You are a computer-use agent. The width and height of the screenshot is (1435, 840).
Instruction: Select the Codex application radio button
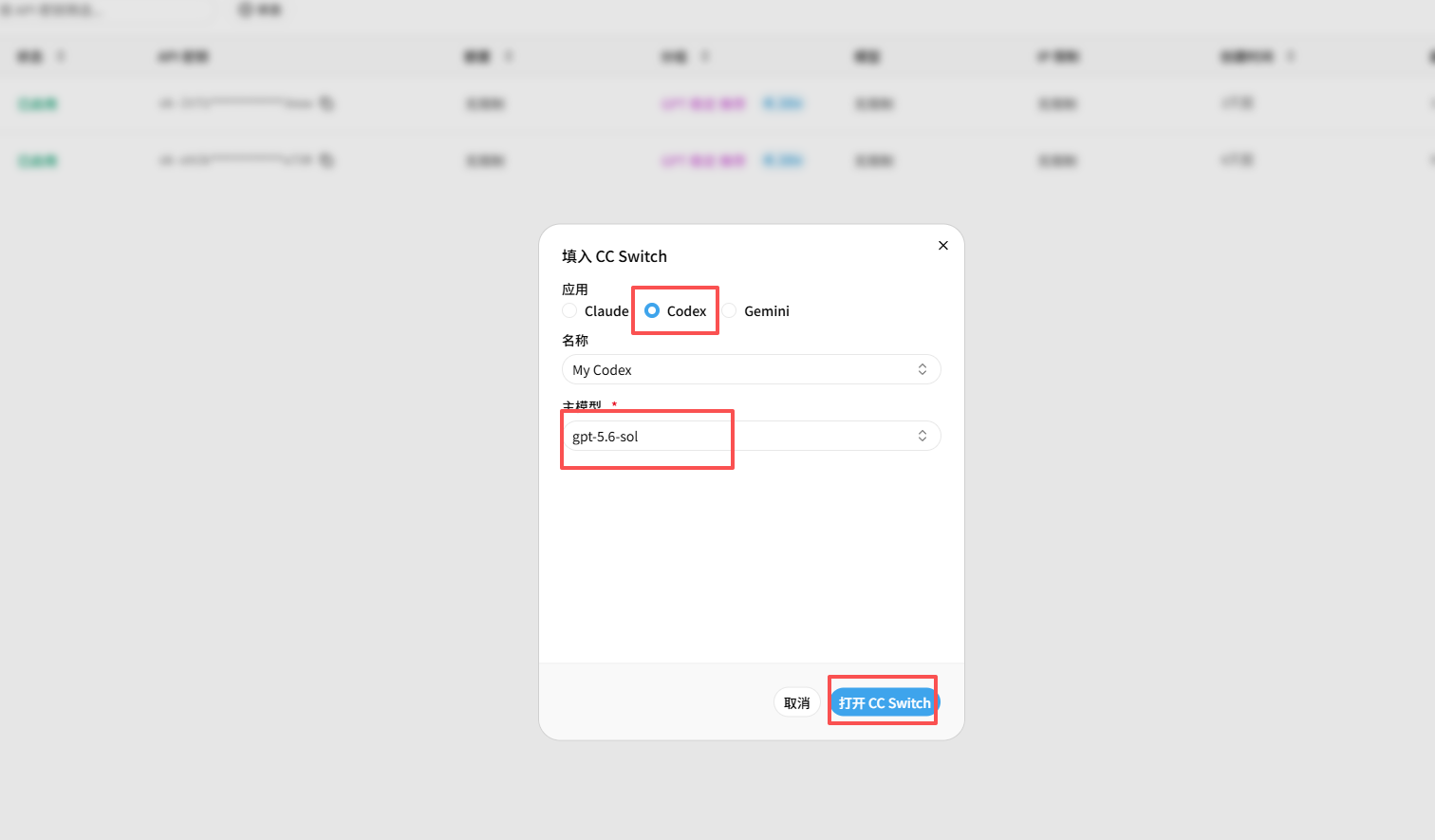pyautogui.click(x=652, y=311)
